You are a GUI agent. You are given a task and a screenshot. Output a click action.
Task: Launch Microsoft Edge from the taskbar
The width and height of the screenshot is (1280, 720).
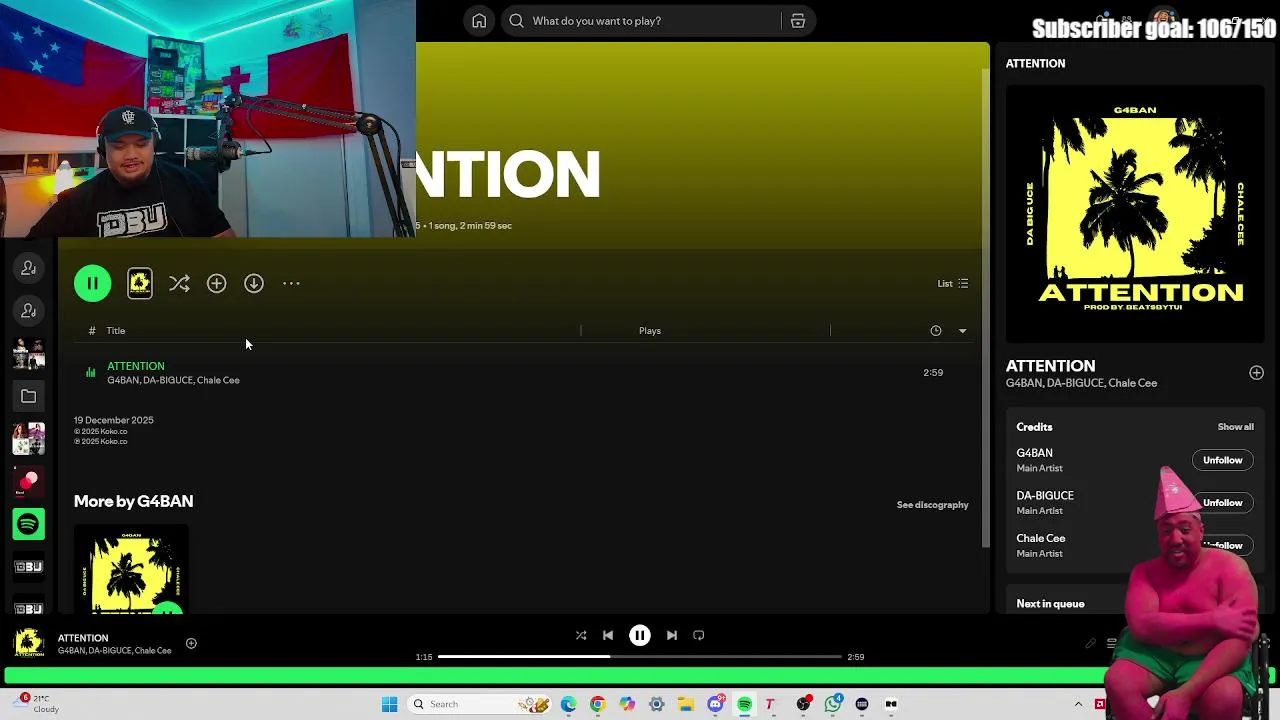pyautogui.click(x=568, y=705)
